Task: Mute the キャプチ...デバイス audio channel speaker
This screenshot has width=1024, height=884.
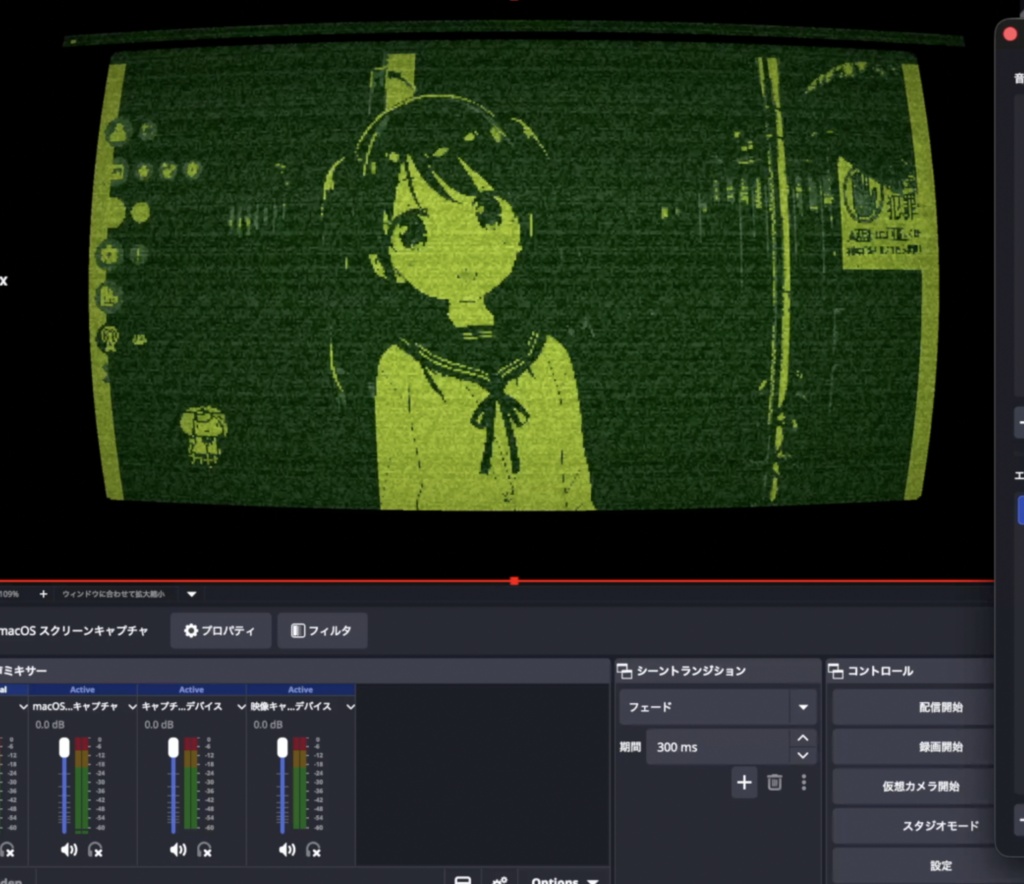Action: [178, 849]
